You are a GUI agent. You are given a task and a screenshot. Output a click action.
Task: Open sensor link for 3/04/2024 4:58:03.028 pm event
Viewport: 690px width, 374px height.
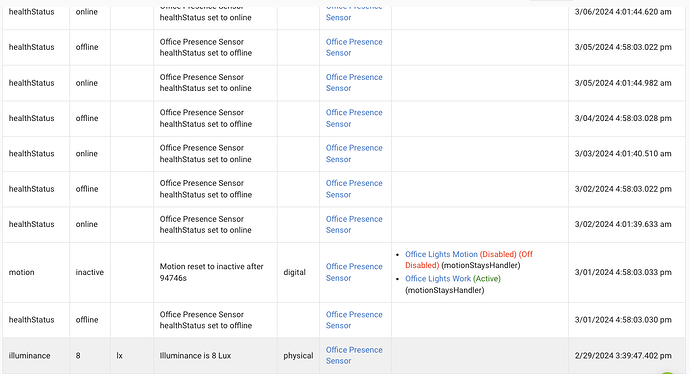click(x=354, y=118)
